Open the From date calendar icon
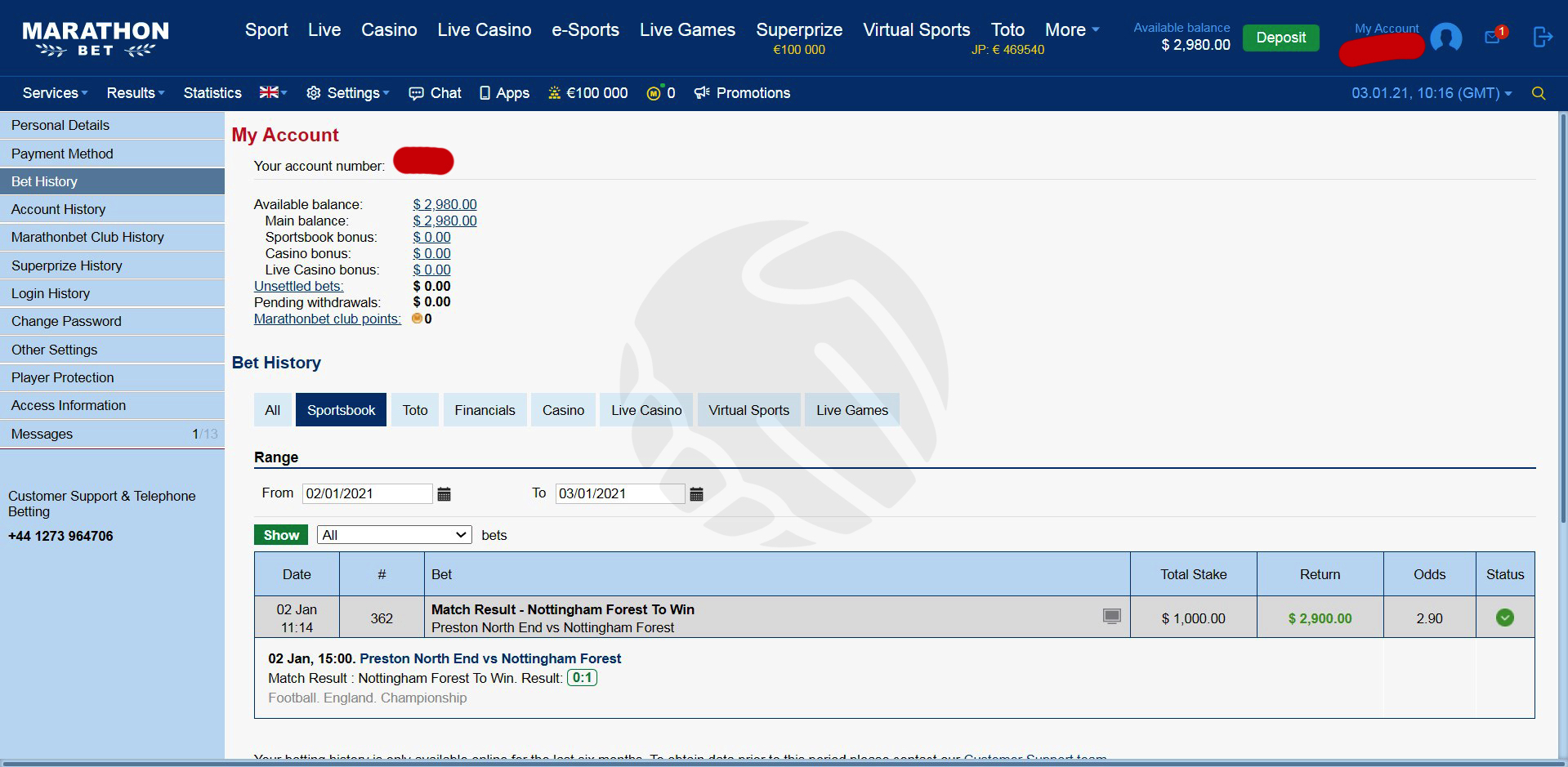1568x767 pixels. 444,494
